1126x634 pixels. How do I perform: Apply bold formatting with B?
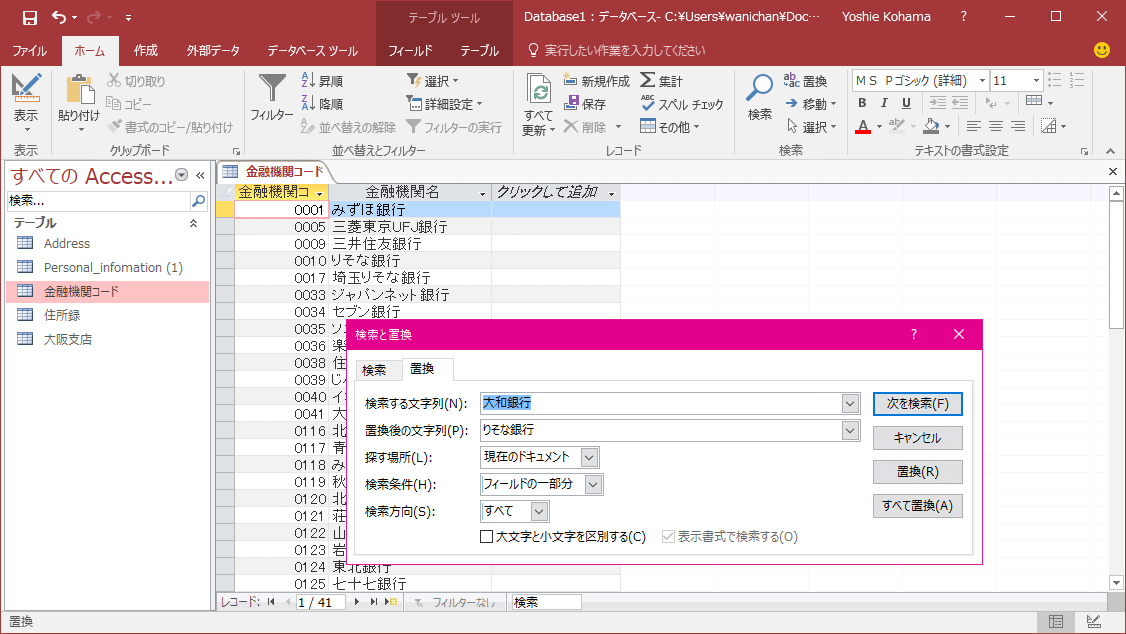tap(862, 103)
